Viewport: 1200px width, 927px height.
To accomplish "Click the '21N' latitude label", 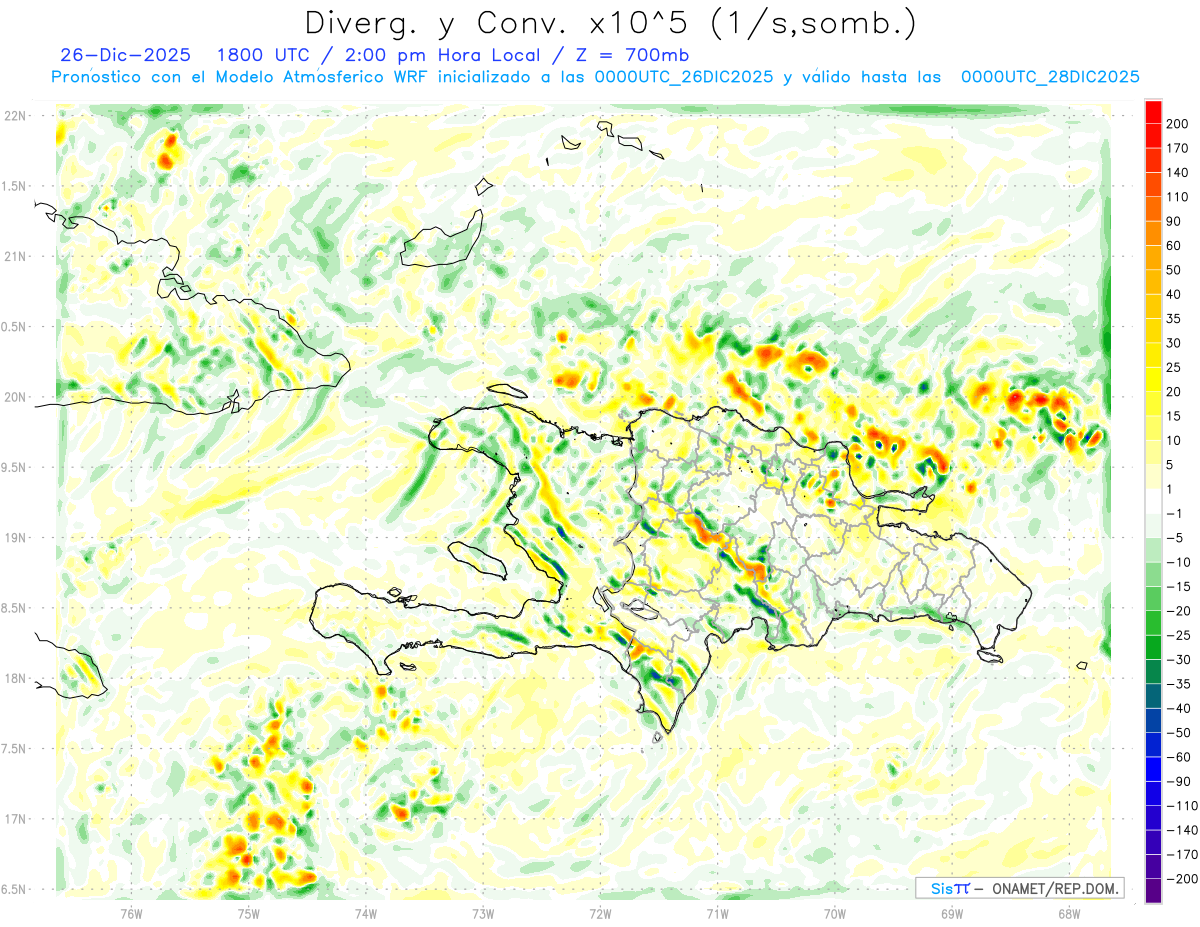I will tap(16, 256).
